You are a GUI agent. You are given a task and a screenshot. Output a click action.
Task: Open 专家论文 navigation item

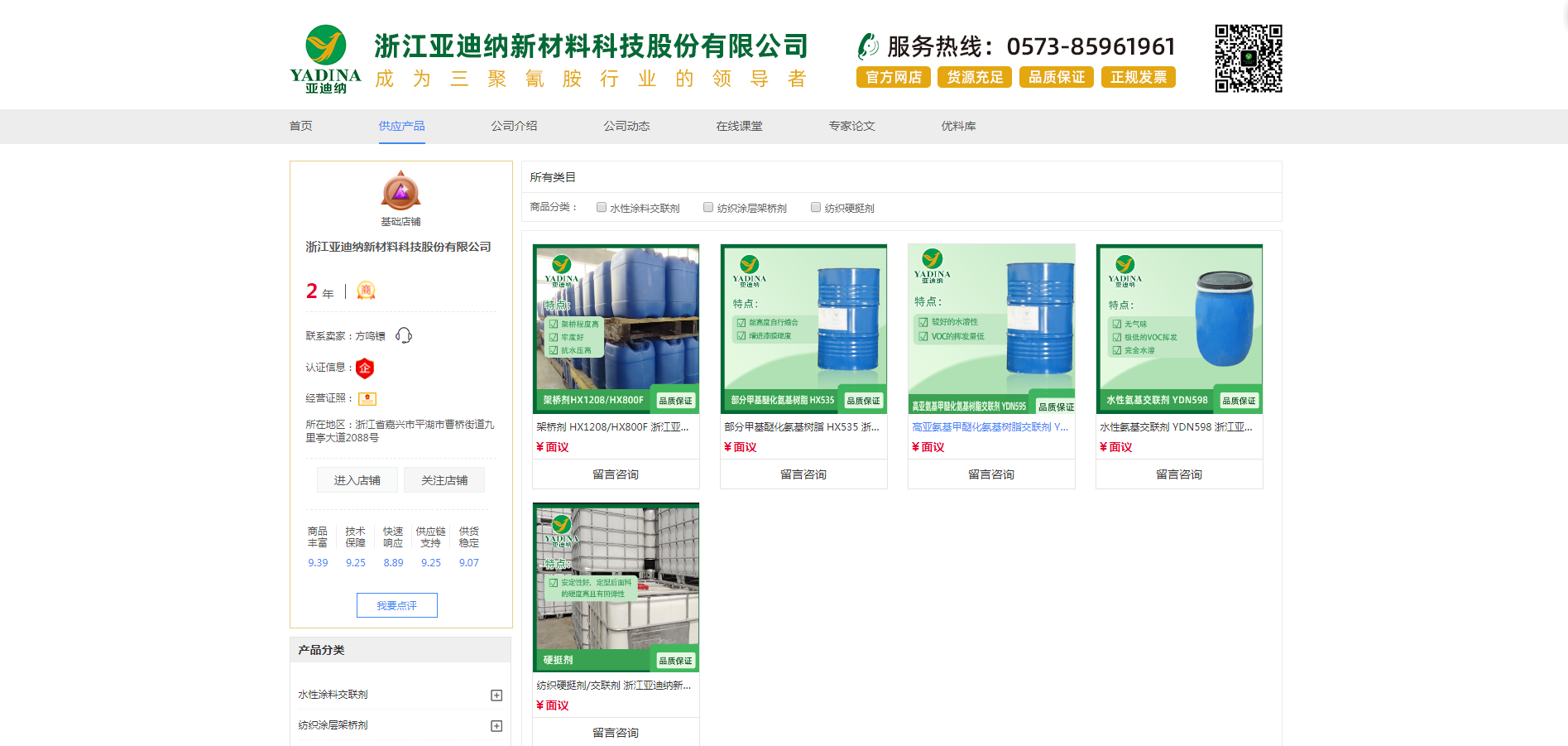(852, 126)
